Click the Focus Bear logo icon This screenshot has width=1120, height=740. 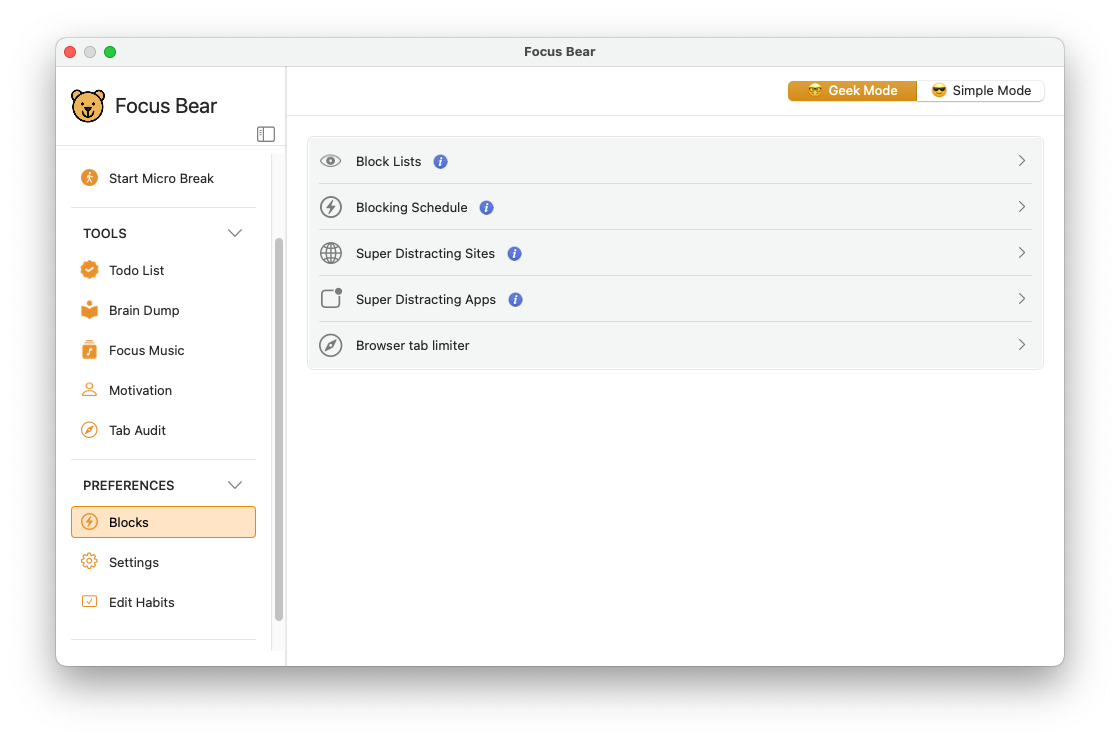[x=88, y=106]
